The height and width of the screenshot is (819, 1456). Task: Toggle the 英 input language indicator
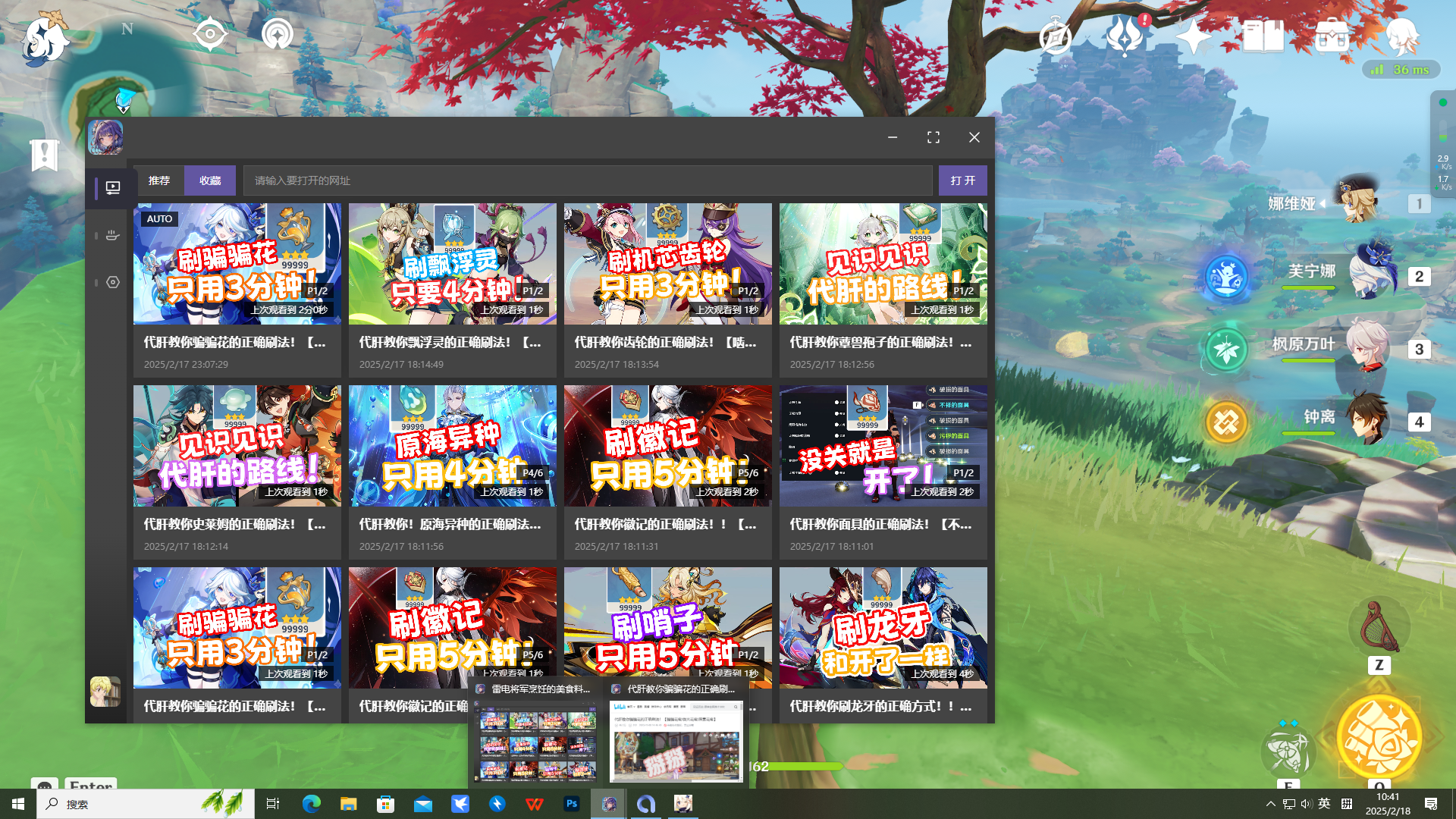coord(1324,804)
